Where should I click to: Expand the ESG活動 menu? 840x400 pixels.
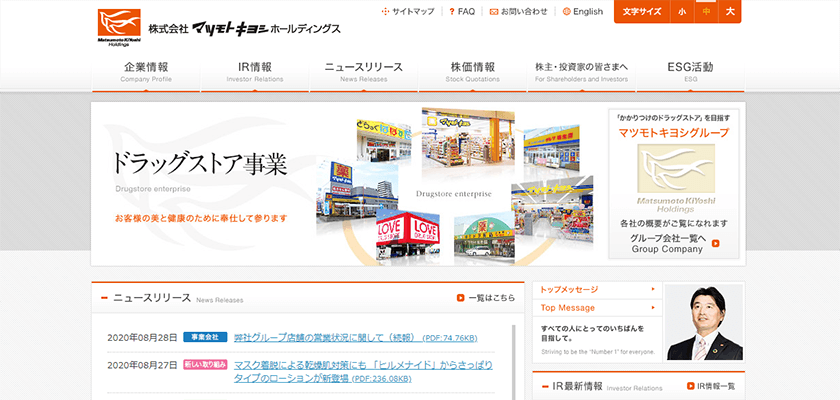point(691,72)
